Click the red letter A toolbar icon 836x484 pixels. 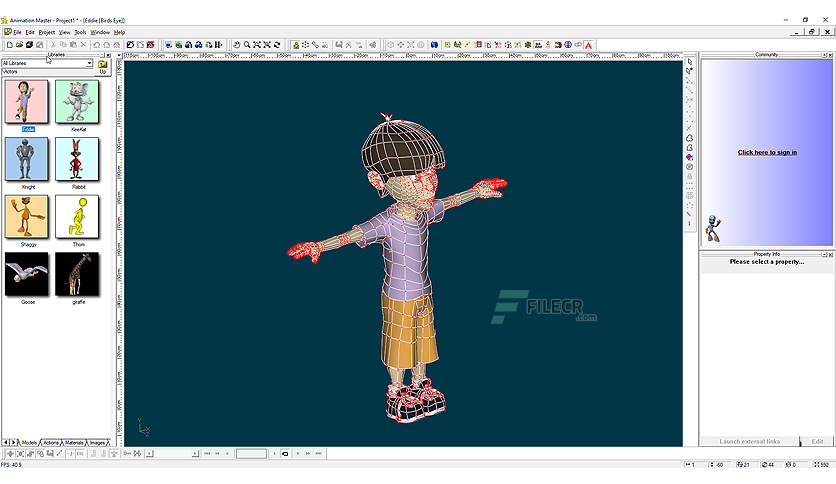click(x=589, y=45)
